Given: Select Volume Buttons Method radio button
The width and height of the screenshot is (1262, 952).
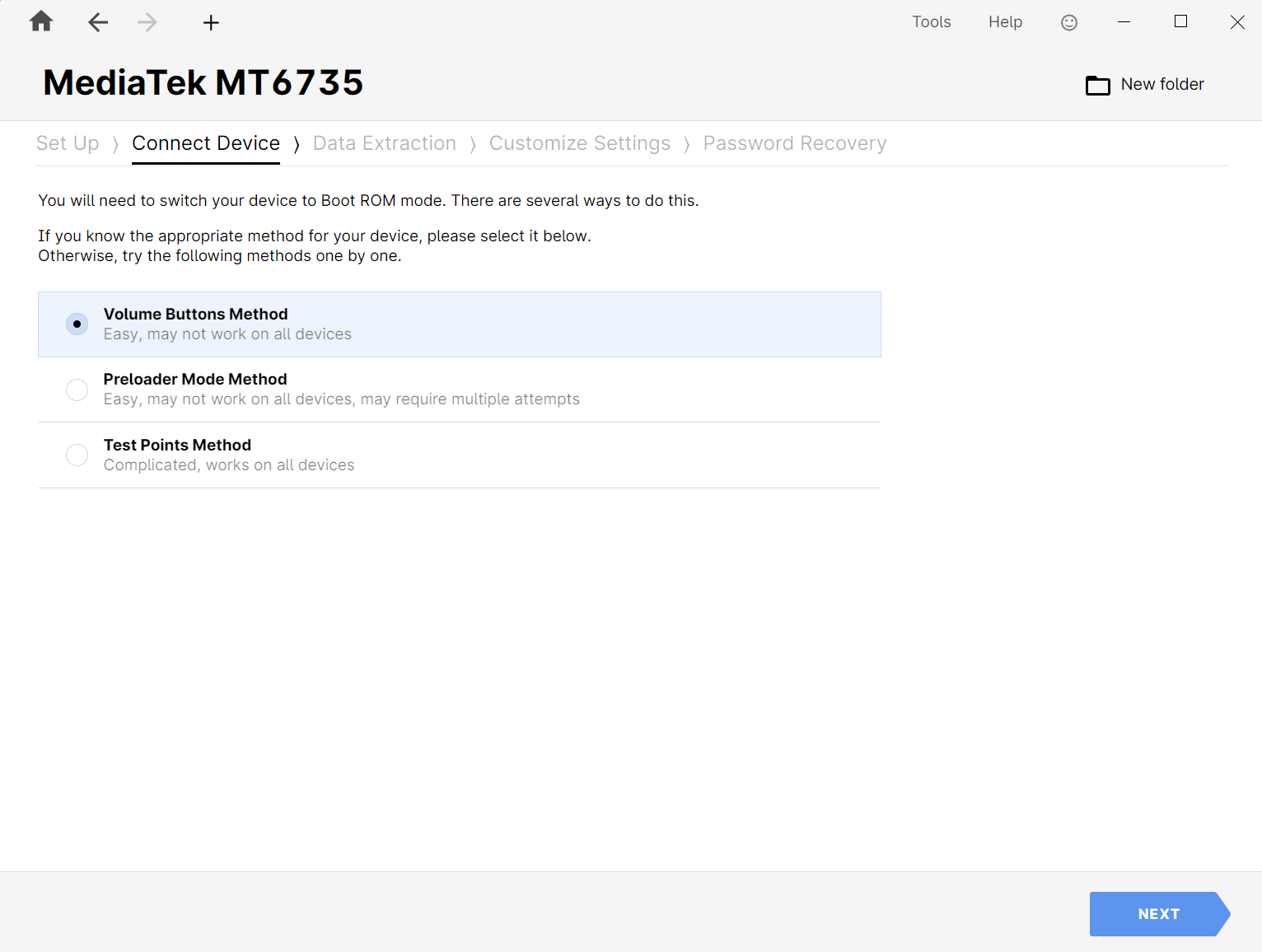Looking at the screenshot, I should pyautogui.click(x=77, y=324).
